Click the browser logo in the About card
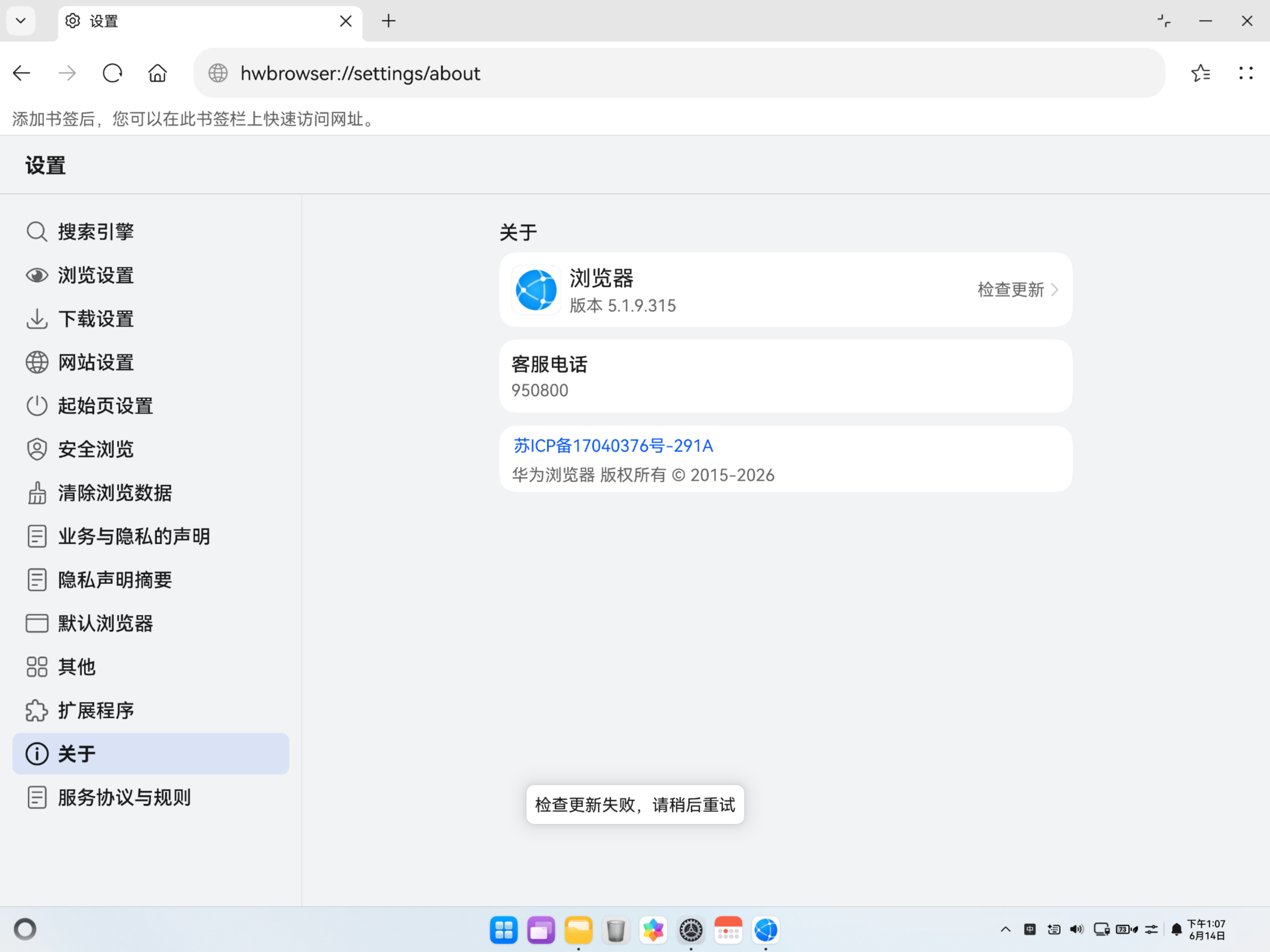 [x=536, y=290]
